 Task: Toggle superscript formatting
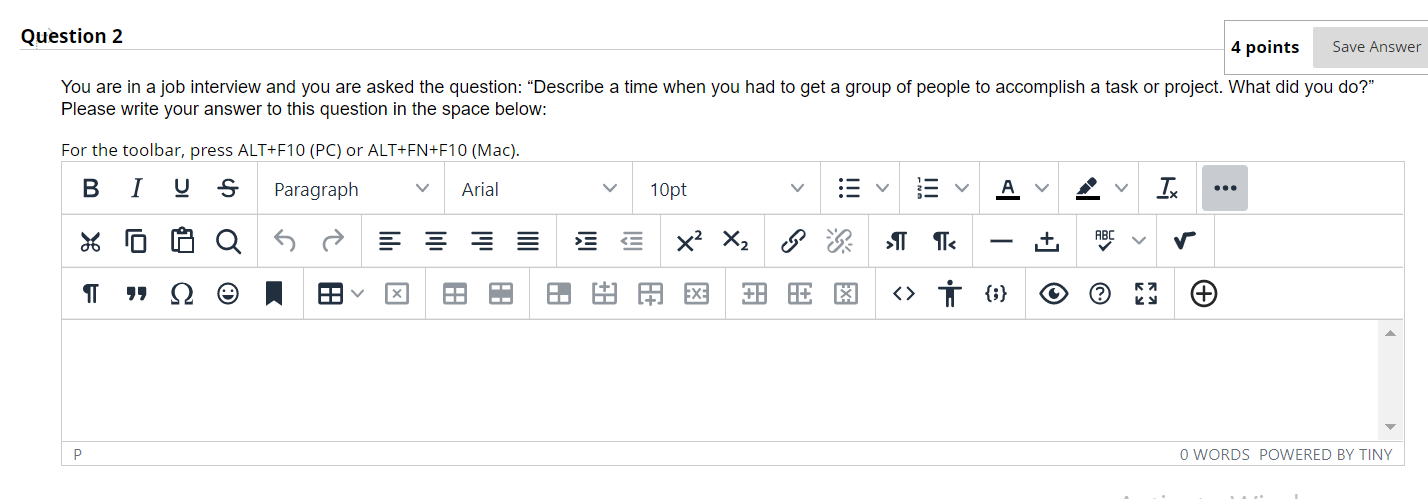point(689,241)
